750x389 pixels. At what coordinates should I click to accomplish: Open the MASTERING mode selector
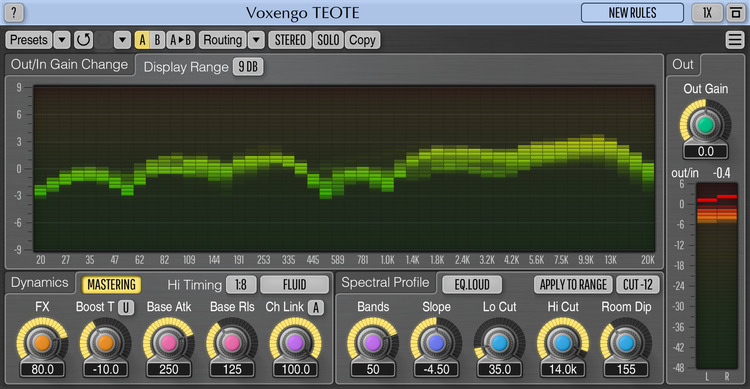[111, 285]
